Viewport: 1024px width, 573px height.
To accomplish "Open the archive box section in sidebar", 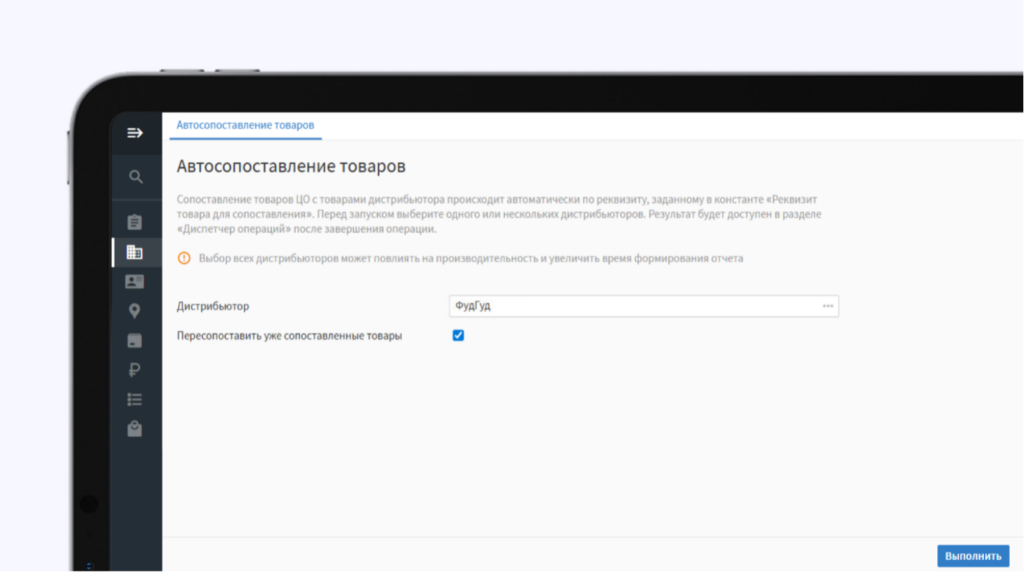I will [x=135, y=340].
